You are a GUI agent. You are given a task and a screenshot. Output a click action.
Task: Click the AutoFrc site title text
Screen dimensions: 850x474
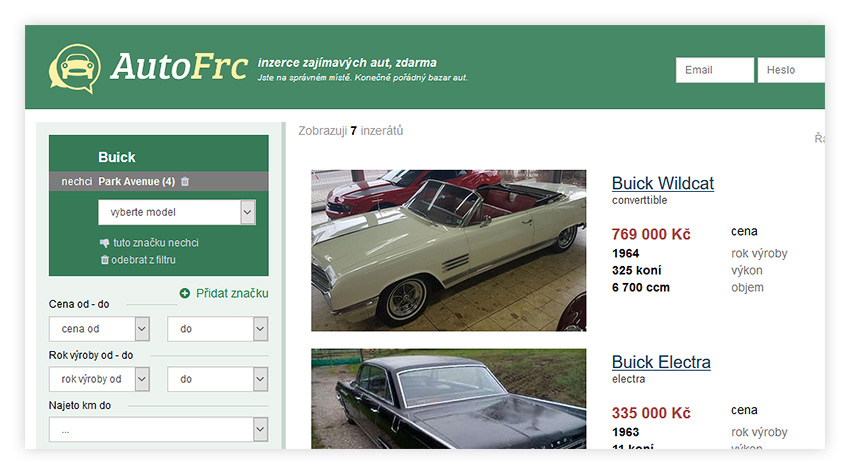click(179, 66)
